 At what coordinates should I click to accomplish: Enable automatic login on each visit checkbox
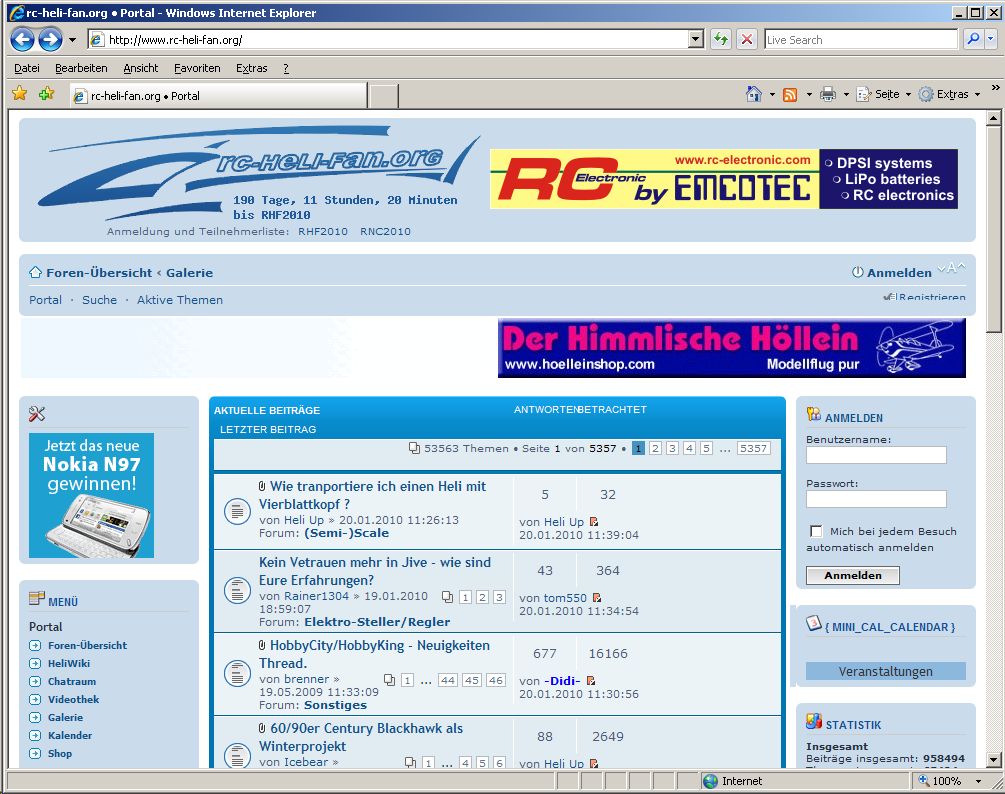[x=816, y=531]
